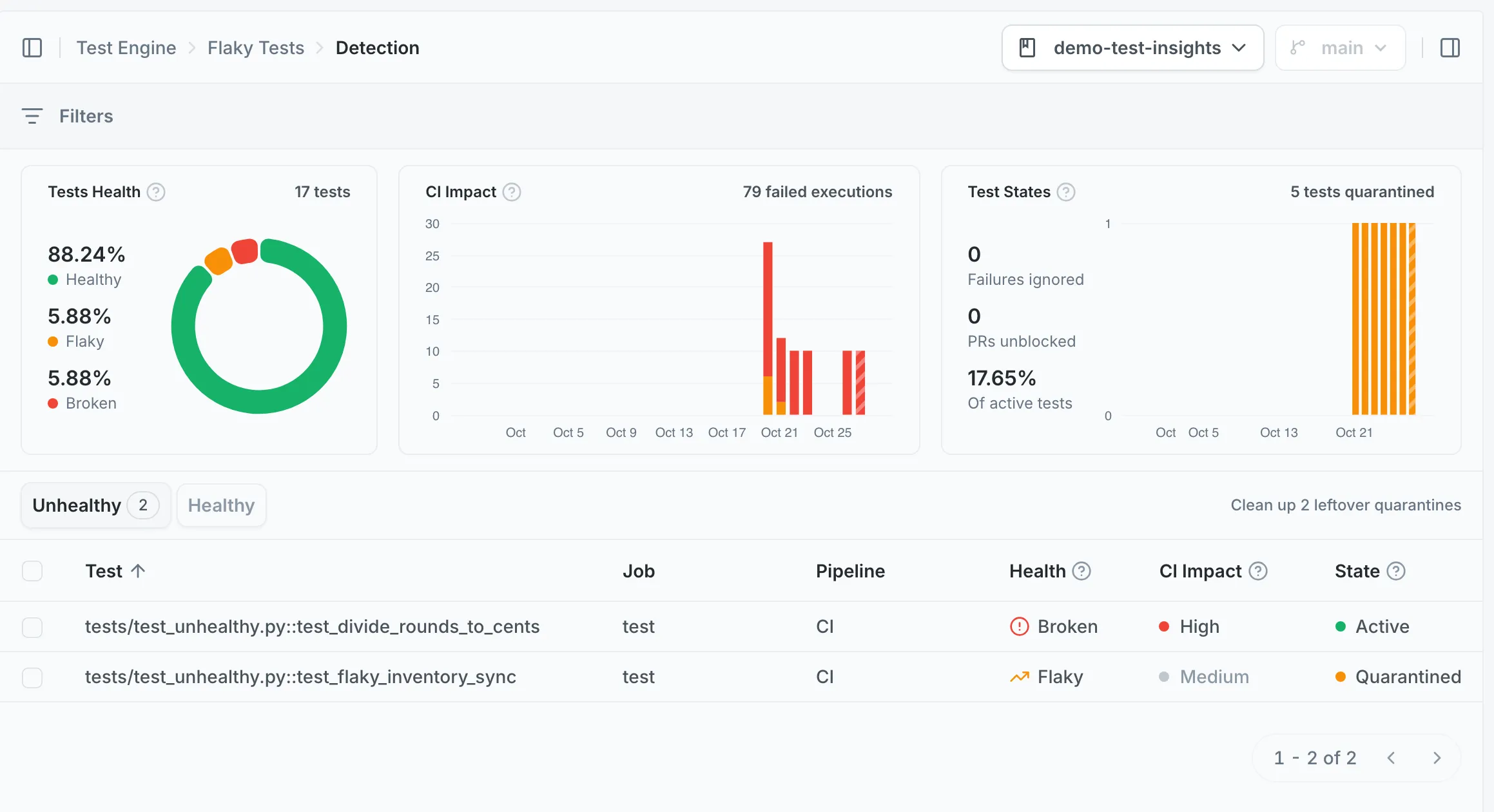Click the Pipeline column header

click(850, 571)
